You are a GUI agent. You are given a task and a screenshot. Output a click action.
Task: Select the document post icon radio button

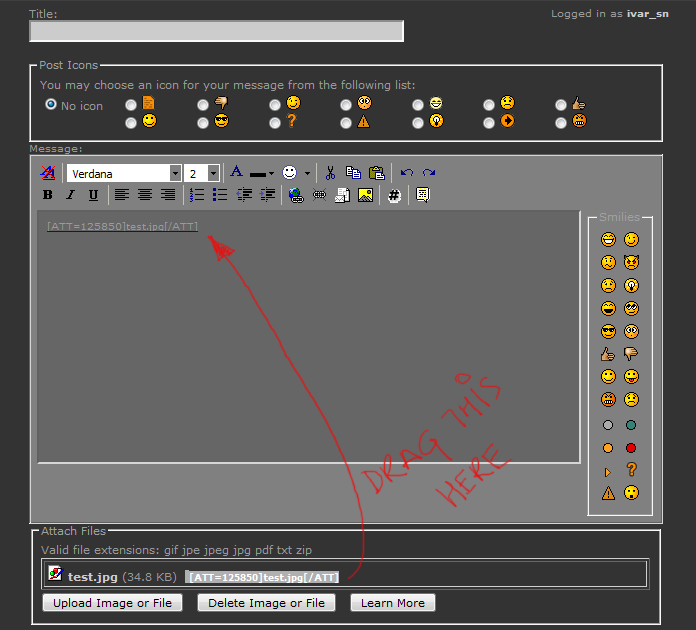coord(131,105)
